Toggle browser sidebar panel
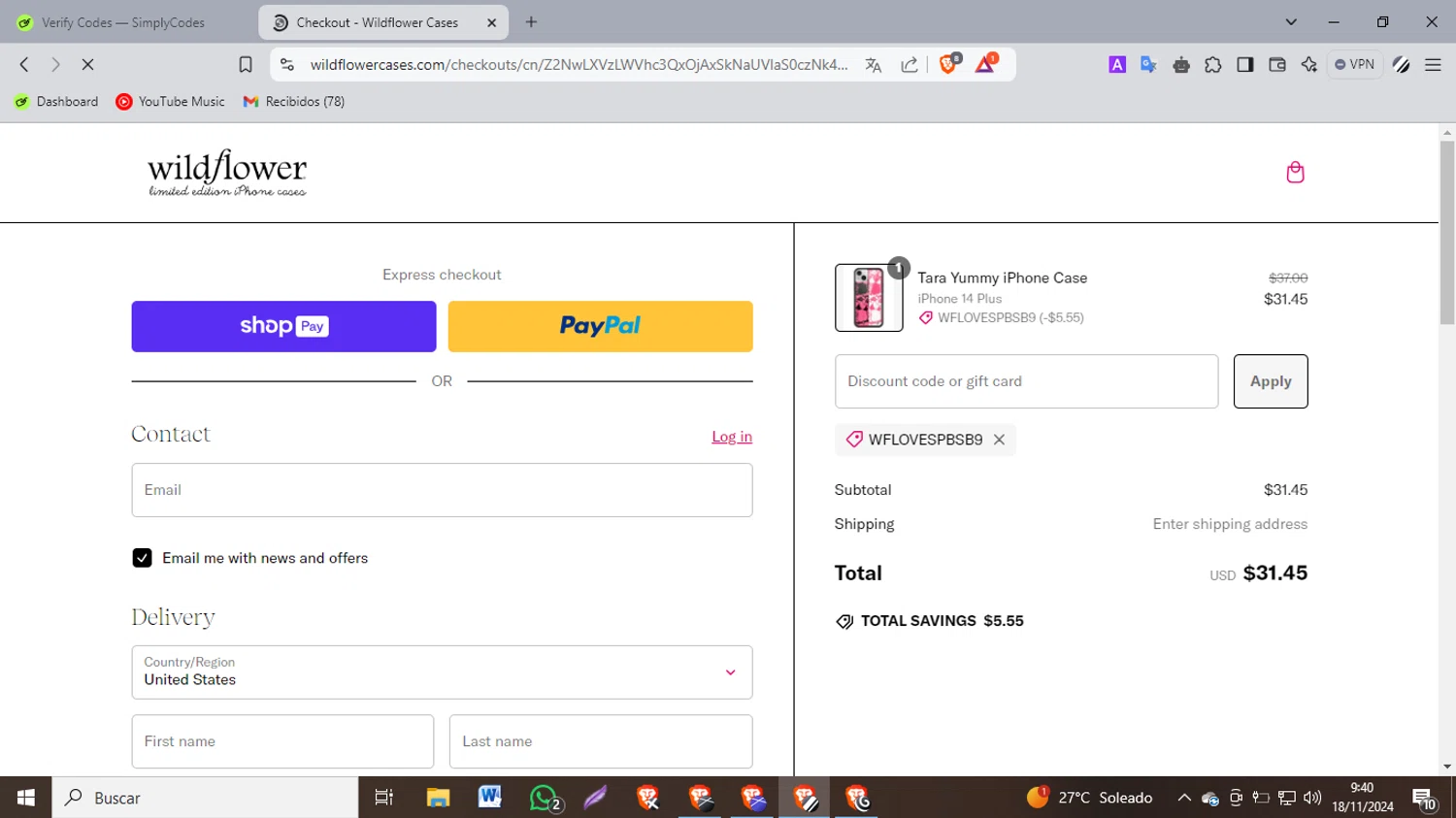The width and height of the screenshot is (1456, 818). tap(1245, 64)
